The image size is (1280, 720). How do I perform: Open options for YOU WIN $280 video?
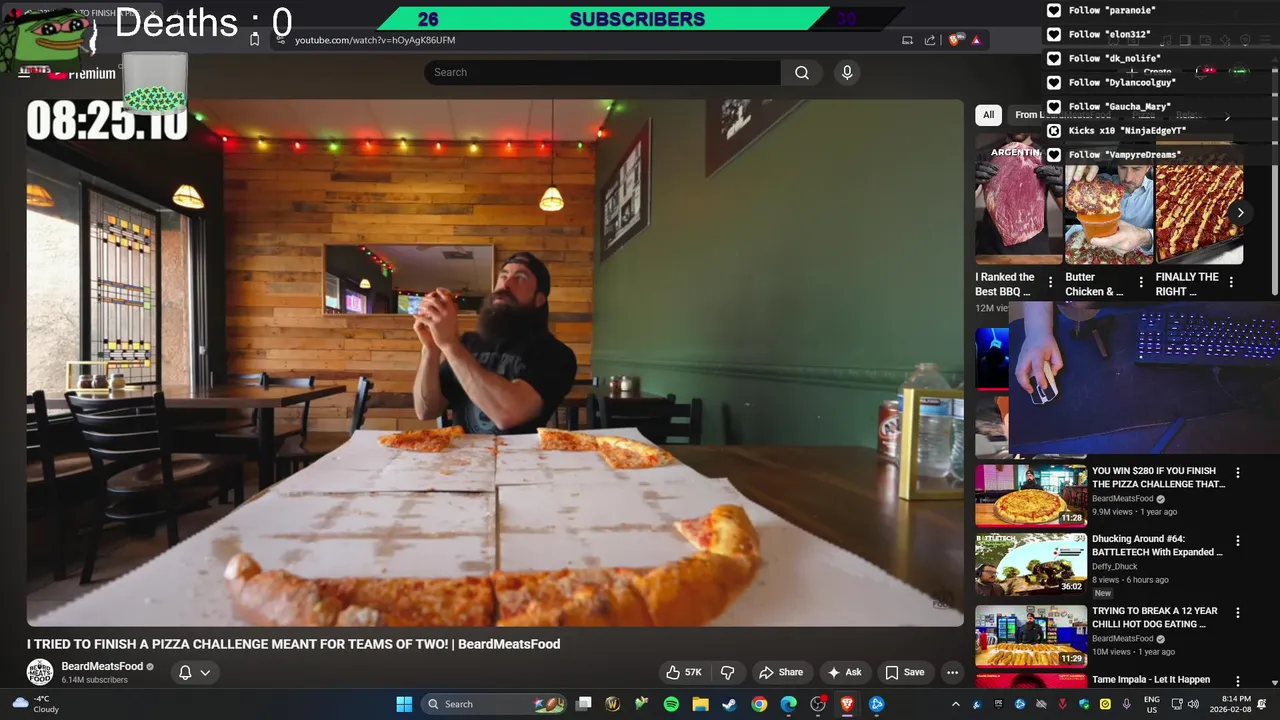[1238, 473]
